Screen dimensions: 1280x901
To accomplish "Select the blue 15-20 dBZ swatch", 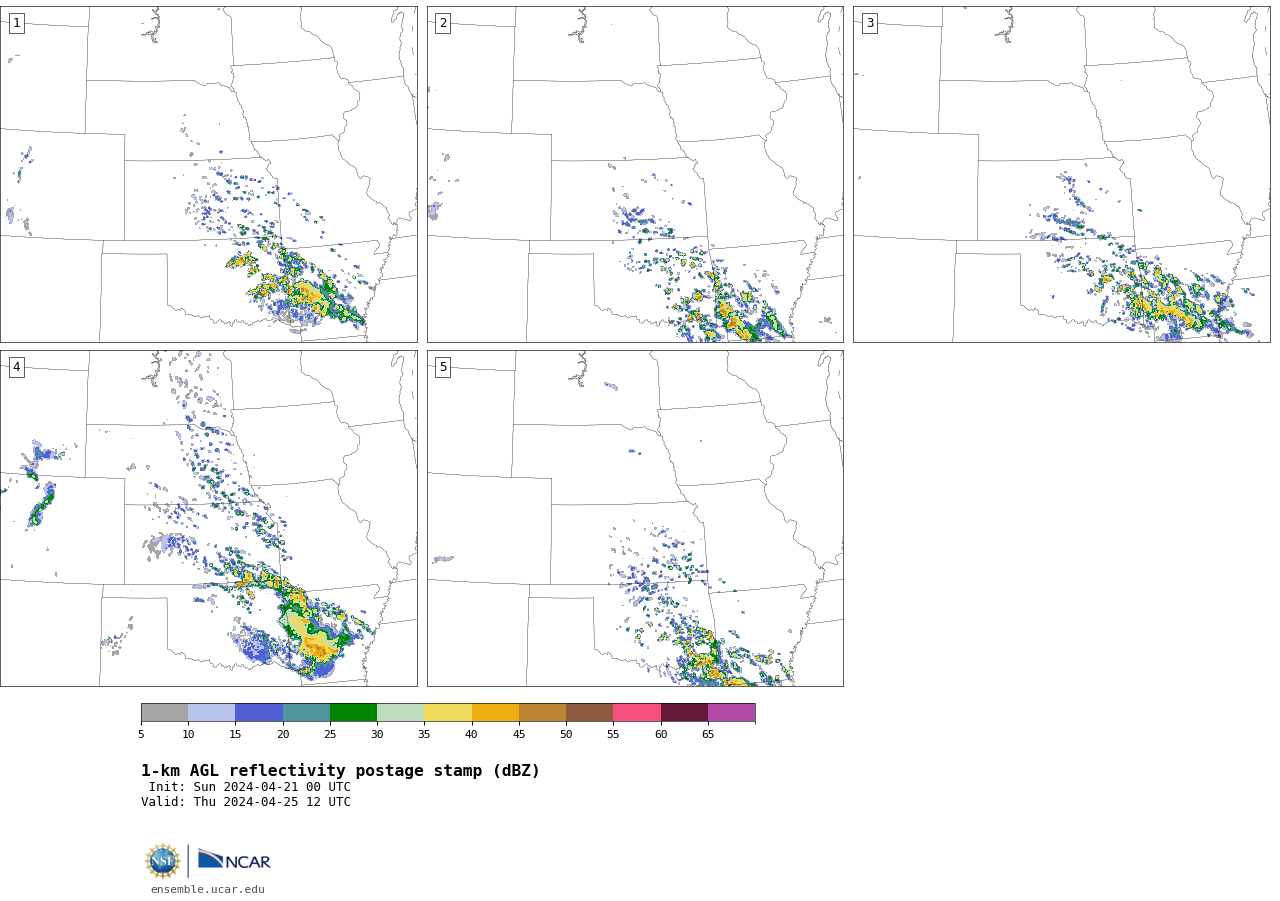I will [259, 713].
